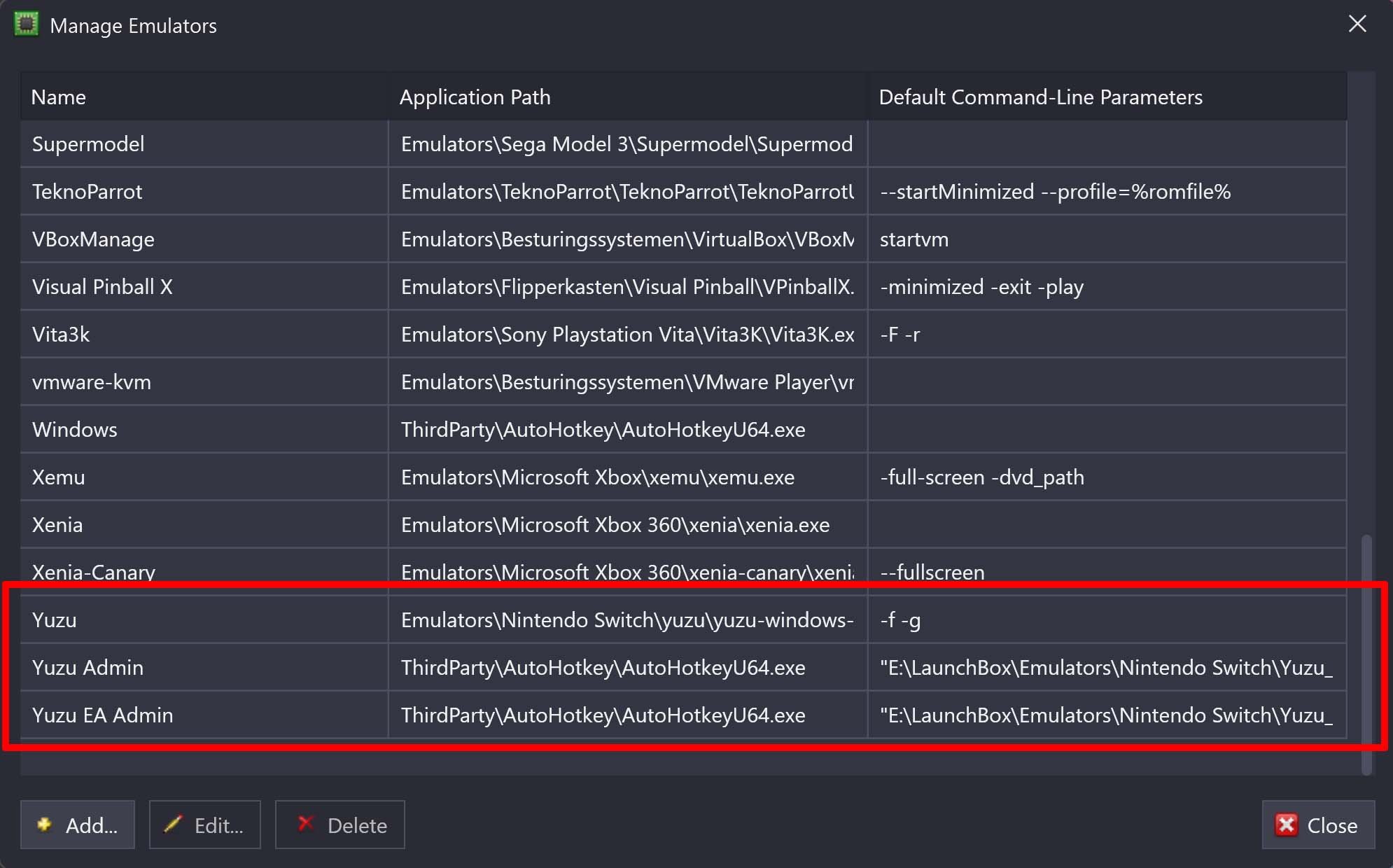The height and width of the screenshot is (868, 1393).
Task: Close the window with the title bar X
Action: 1357,24
